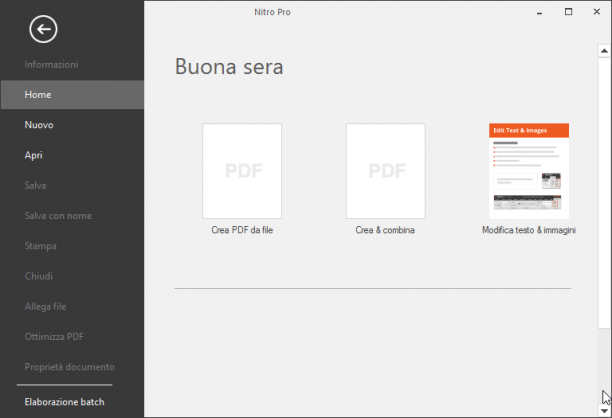Click the scrollbar down arrow

[604, 411]
